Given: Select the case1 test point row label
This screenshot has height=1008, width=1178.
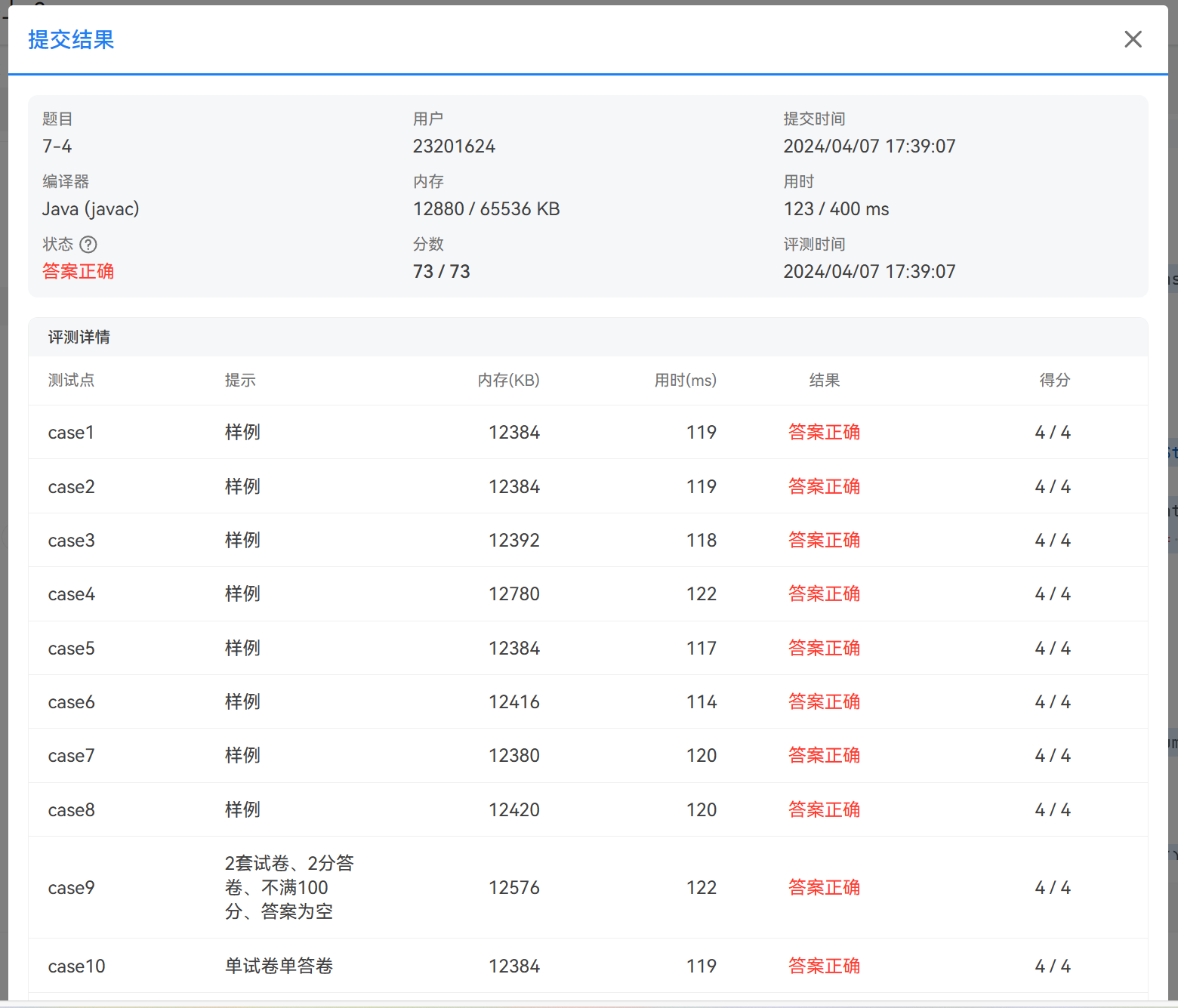Looking at the screenshot, I should pyautogui.click(x=71, y=433).
